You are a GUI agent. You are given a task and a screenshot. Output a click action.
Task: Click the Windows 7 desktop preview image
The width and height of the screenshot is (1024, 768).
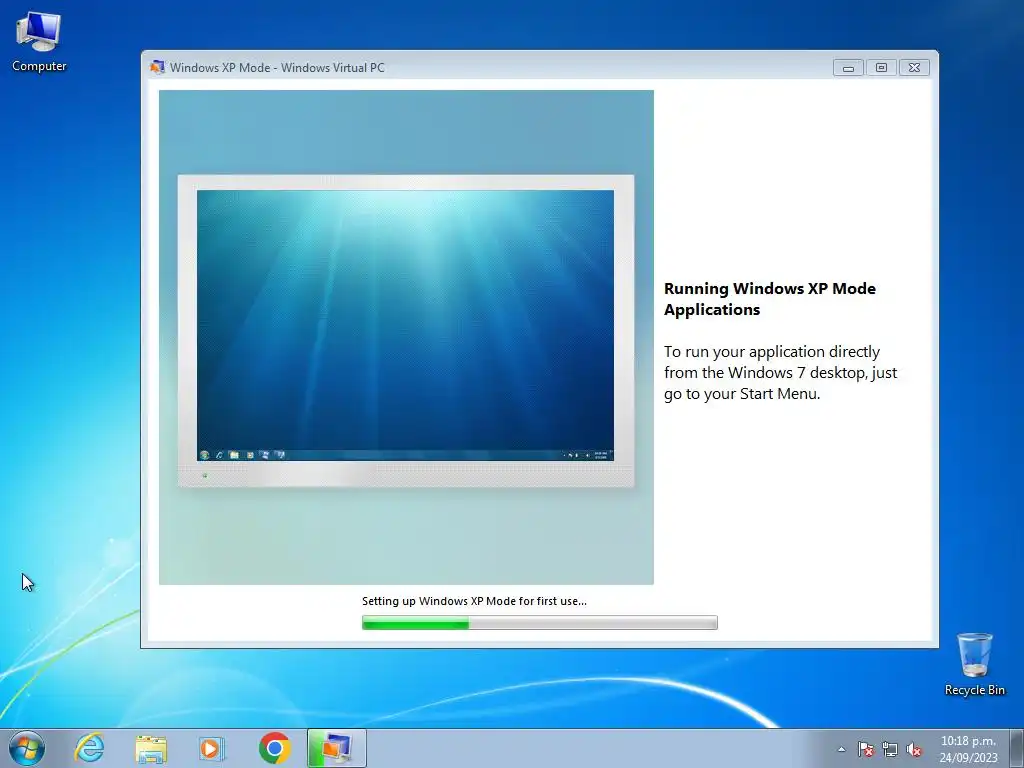click(406, 325)
